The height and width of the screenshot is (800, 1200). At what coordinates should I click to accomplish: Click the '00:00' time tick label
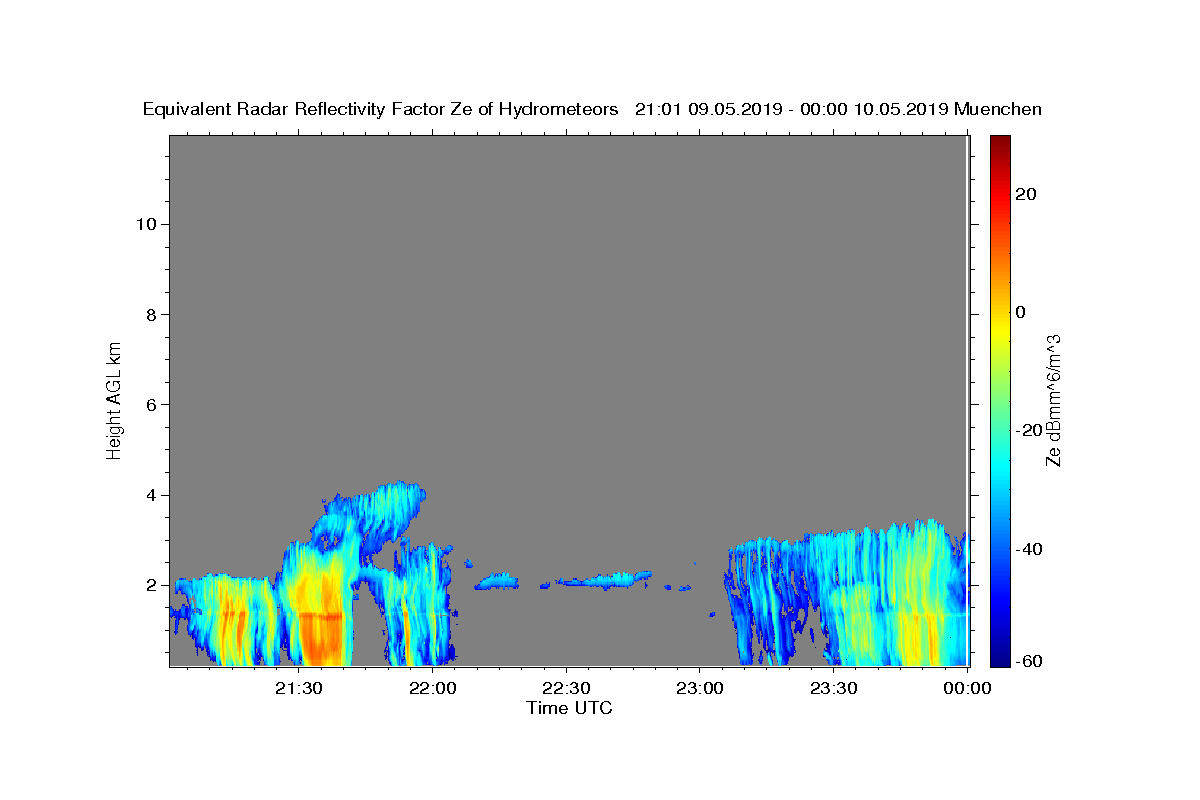967,688
